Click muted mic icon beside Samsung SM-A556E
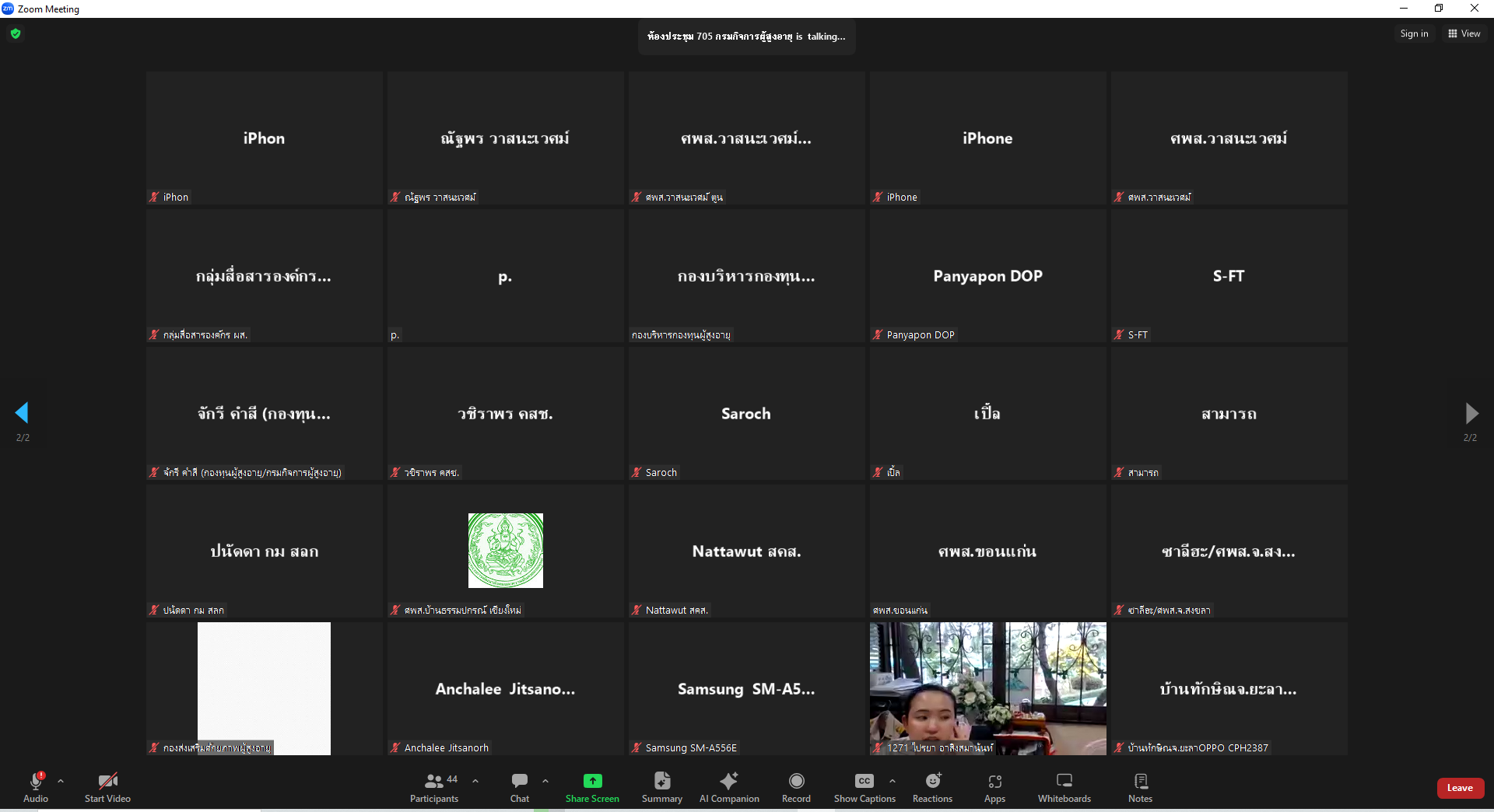 coord(637,747)
